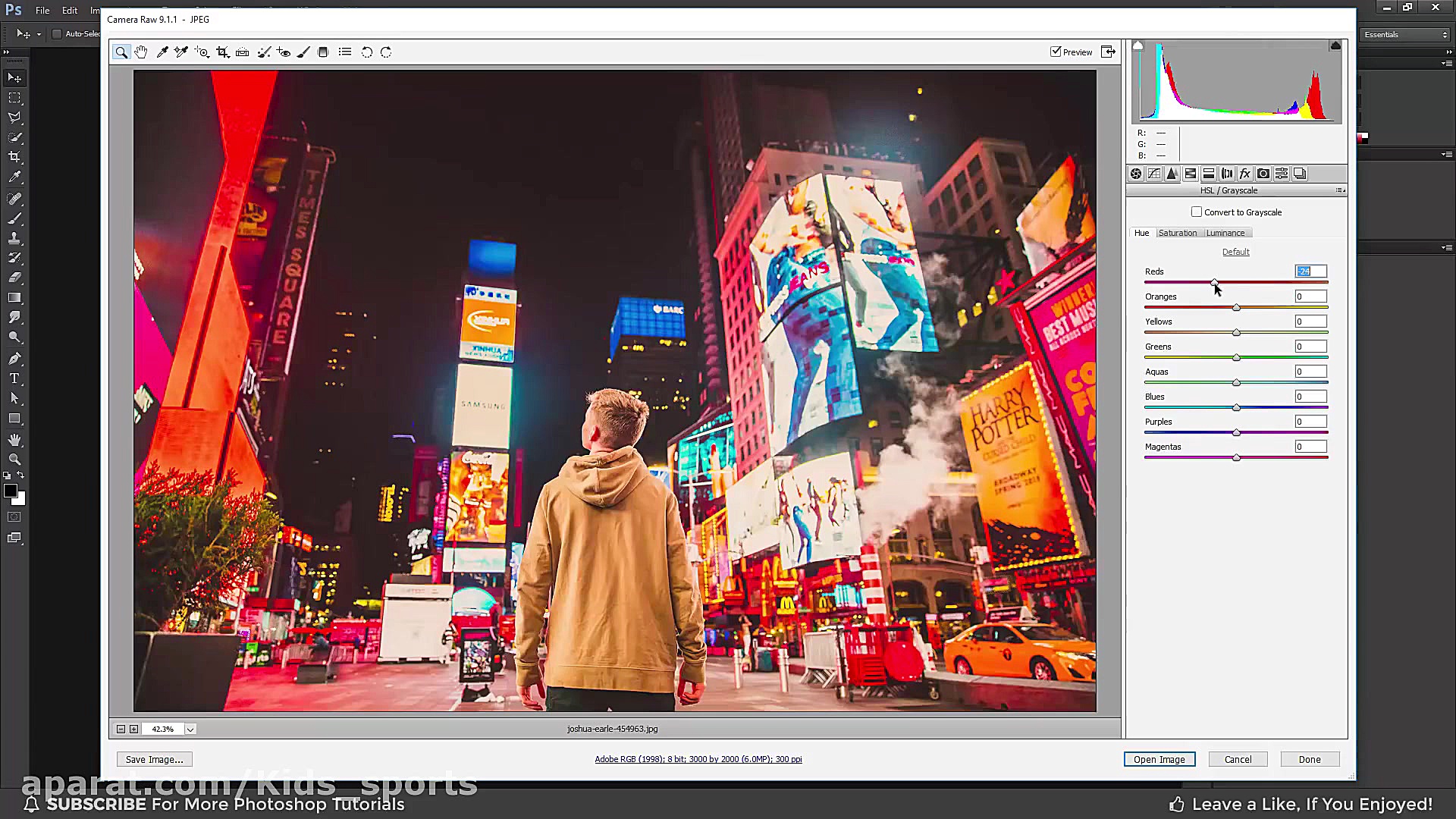Switch to the Luminance tab
This screenshot has width=1456, height=819.
[1225, 233]
